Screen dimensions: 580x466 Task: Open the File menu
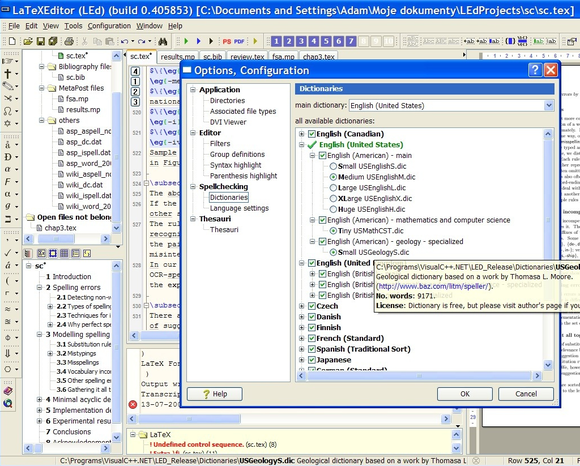(14, 26)
